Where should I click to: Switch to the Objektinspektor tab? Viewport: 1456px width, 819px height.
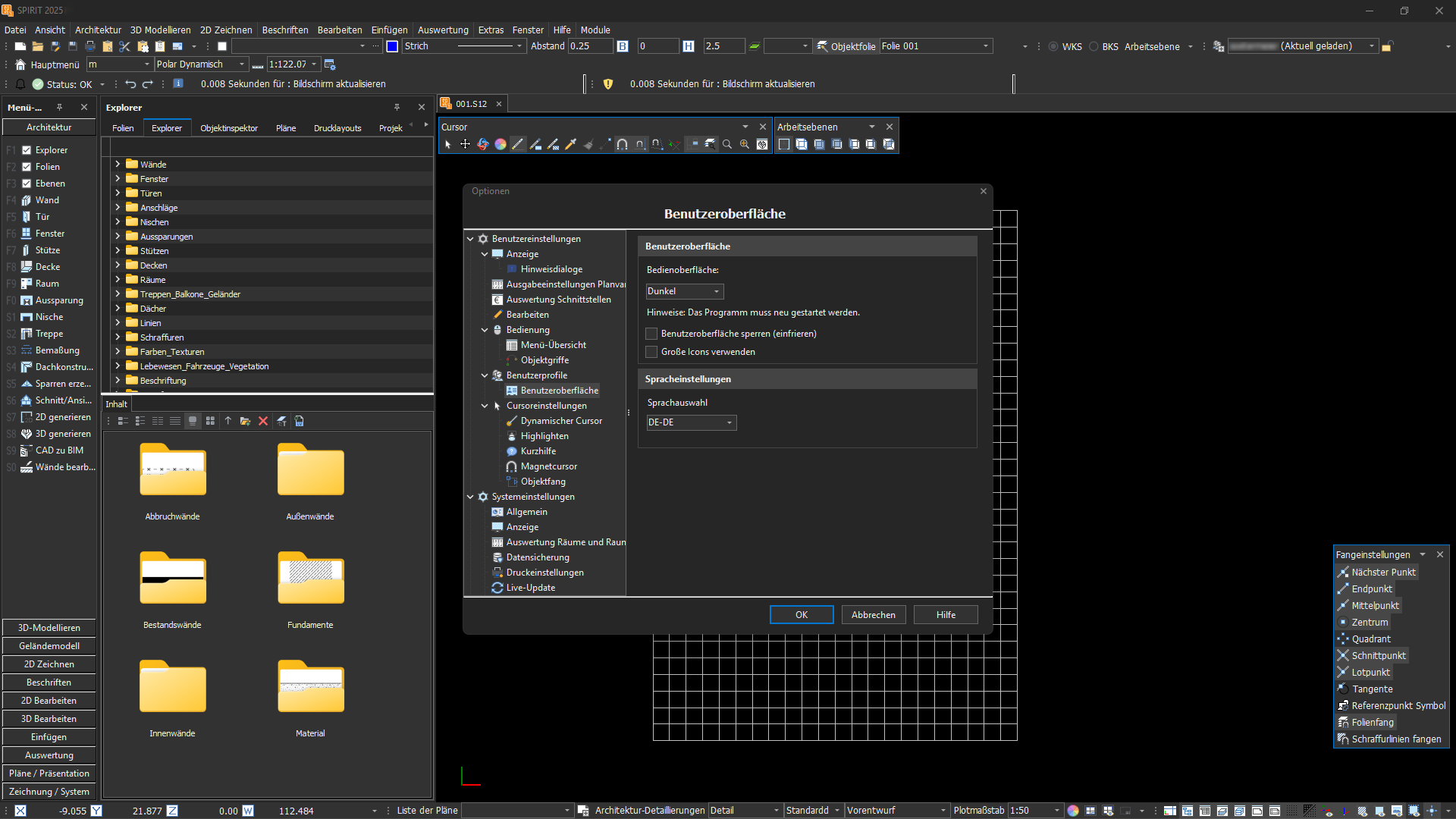pos(229,128)
